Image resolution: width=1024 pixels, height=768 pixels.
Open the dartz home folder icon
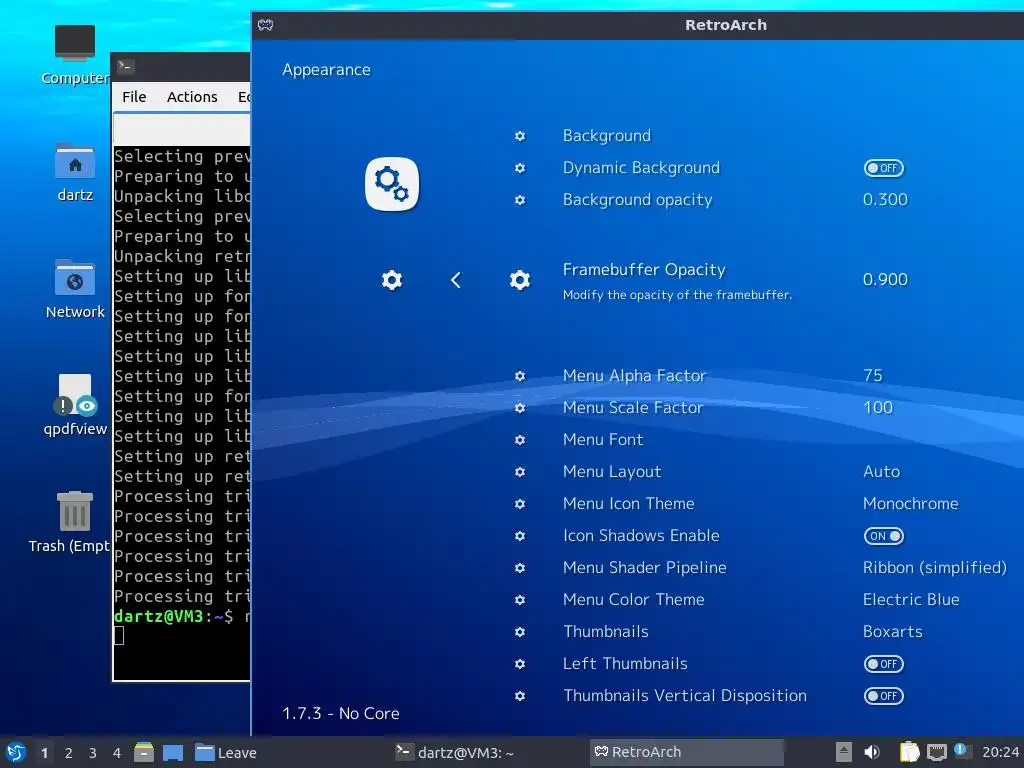coord(75,172)
